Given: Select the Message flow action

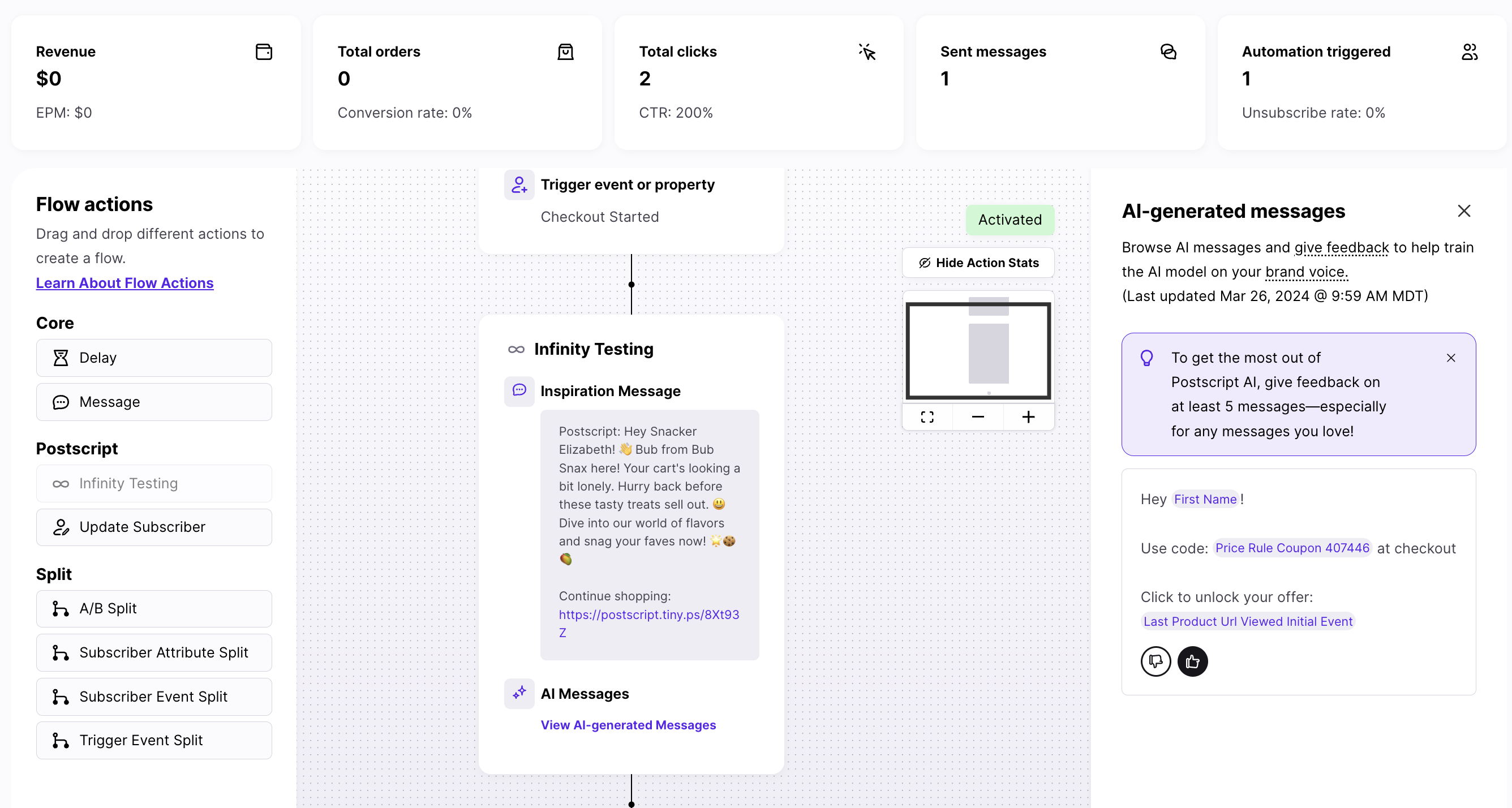Looking at the screenshot, I should (x=154, y=402).
